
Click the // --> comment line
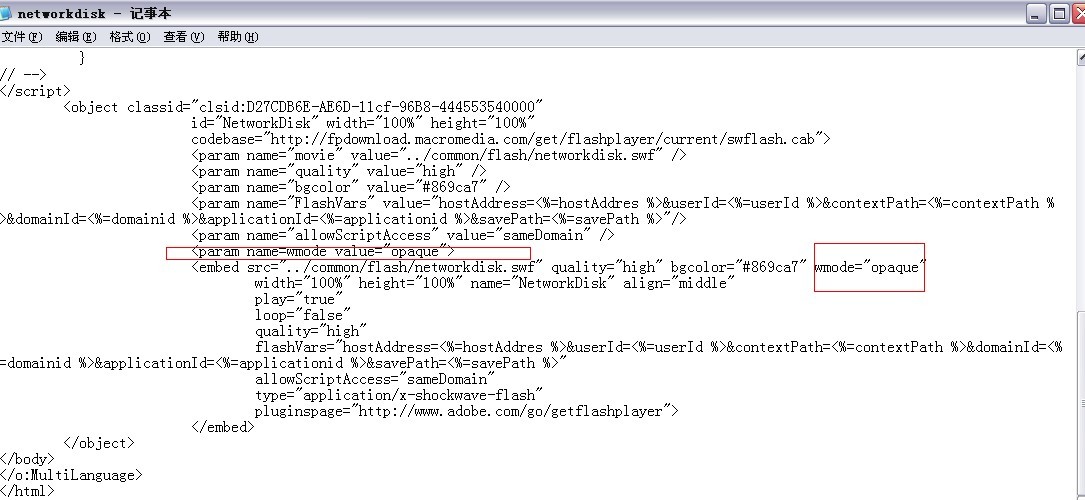click(24, 75)
